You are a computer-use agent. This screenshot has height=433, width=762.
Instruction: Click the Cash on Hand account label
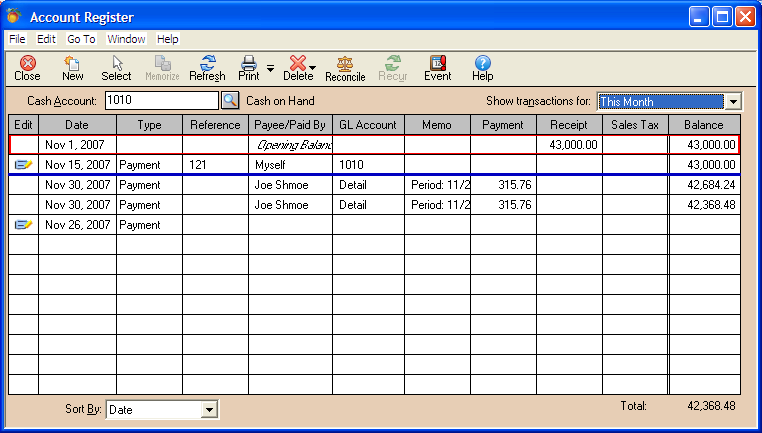tap(280, 101)
